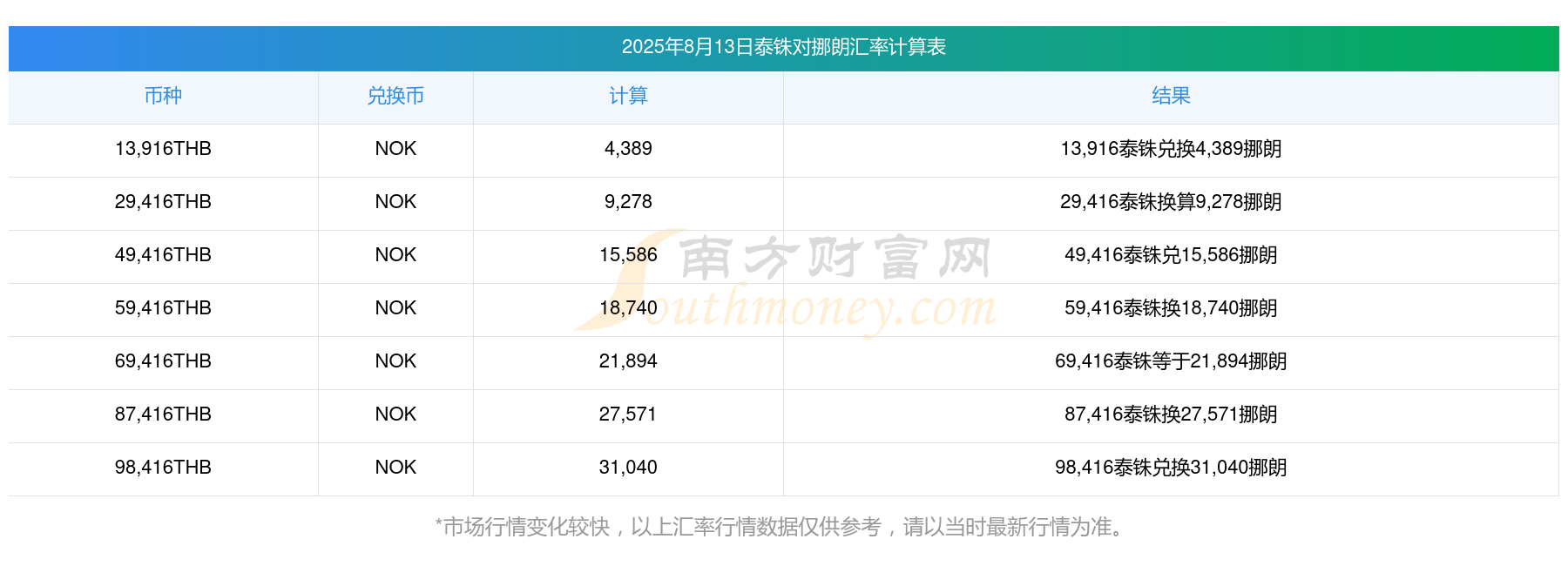Click NOK in the 98,416THB row
This screenshot has width=1568, height=566.
coord(395,468)
